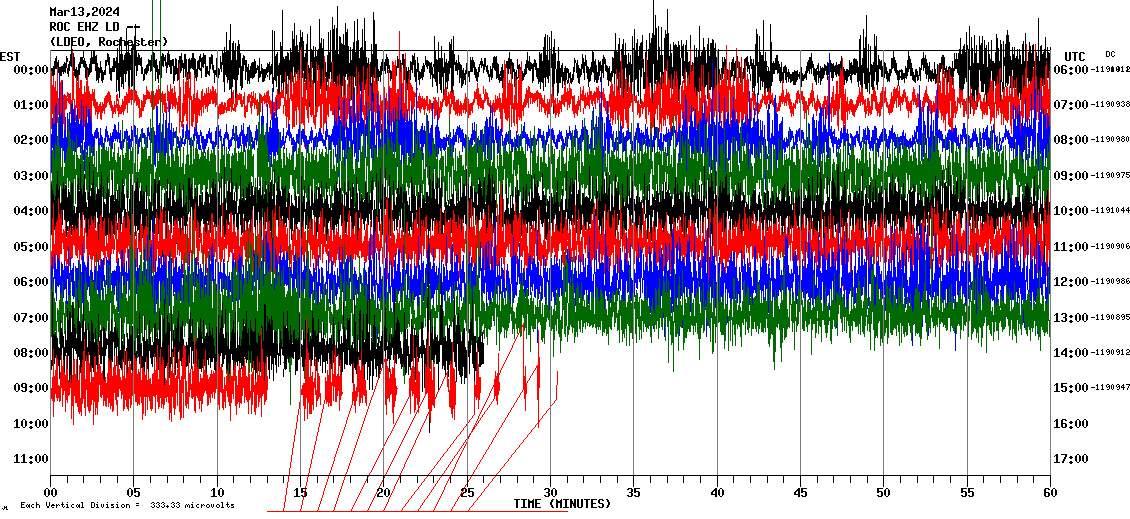Select the DC offset value -1190947
This screenshot has width=1130, height=519.
click(1112, 388)
